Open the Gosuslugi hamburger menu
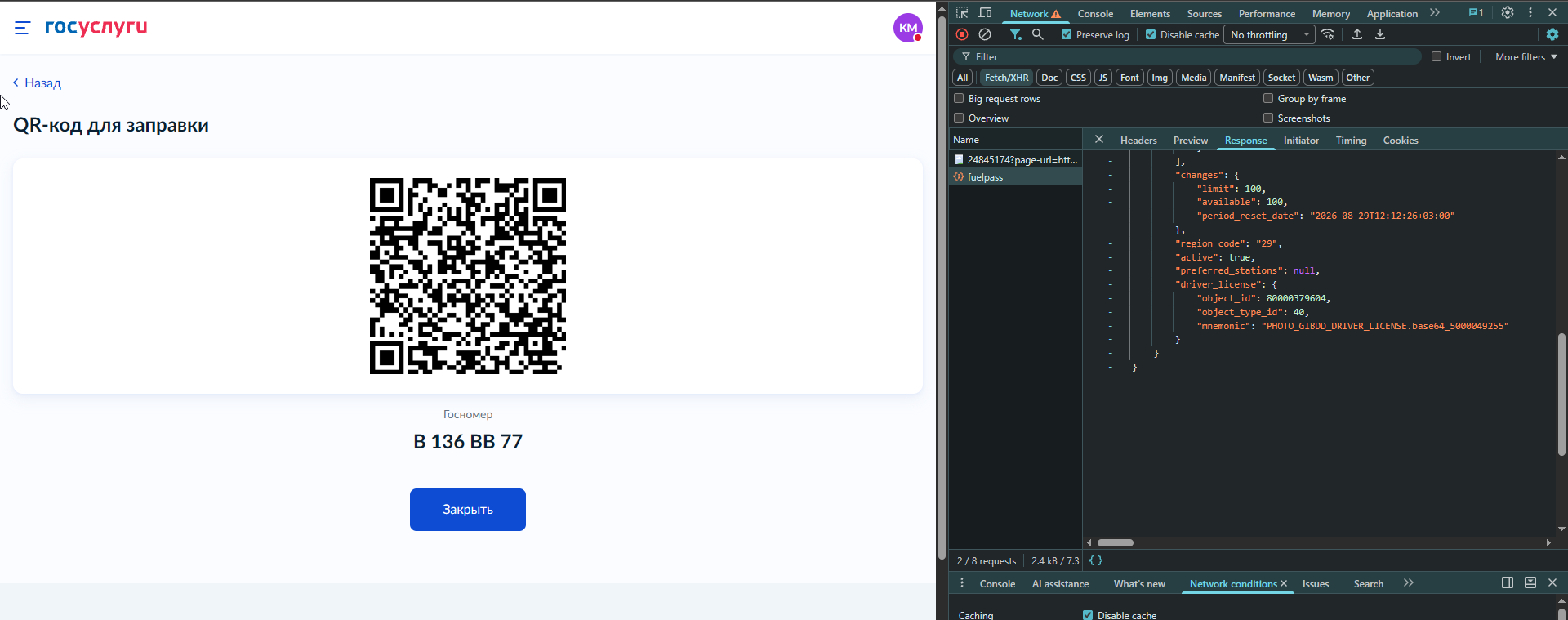Viewport: 1568px width, 620px height. click(22, 28)
